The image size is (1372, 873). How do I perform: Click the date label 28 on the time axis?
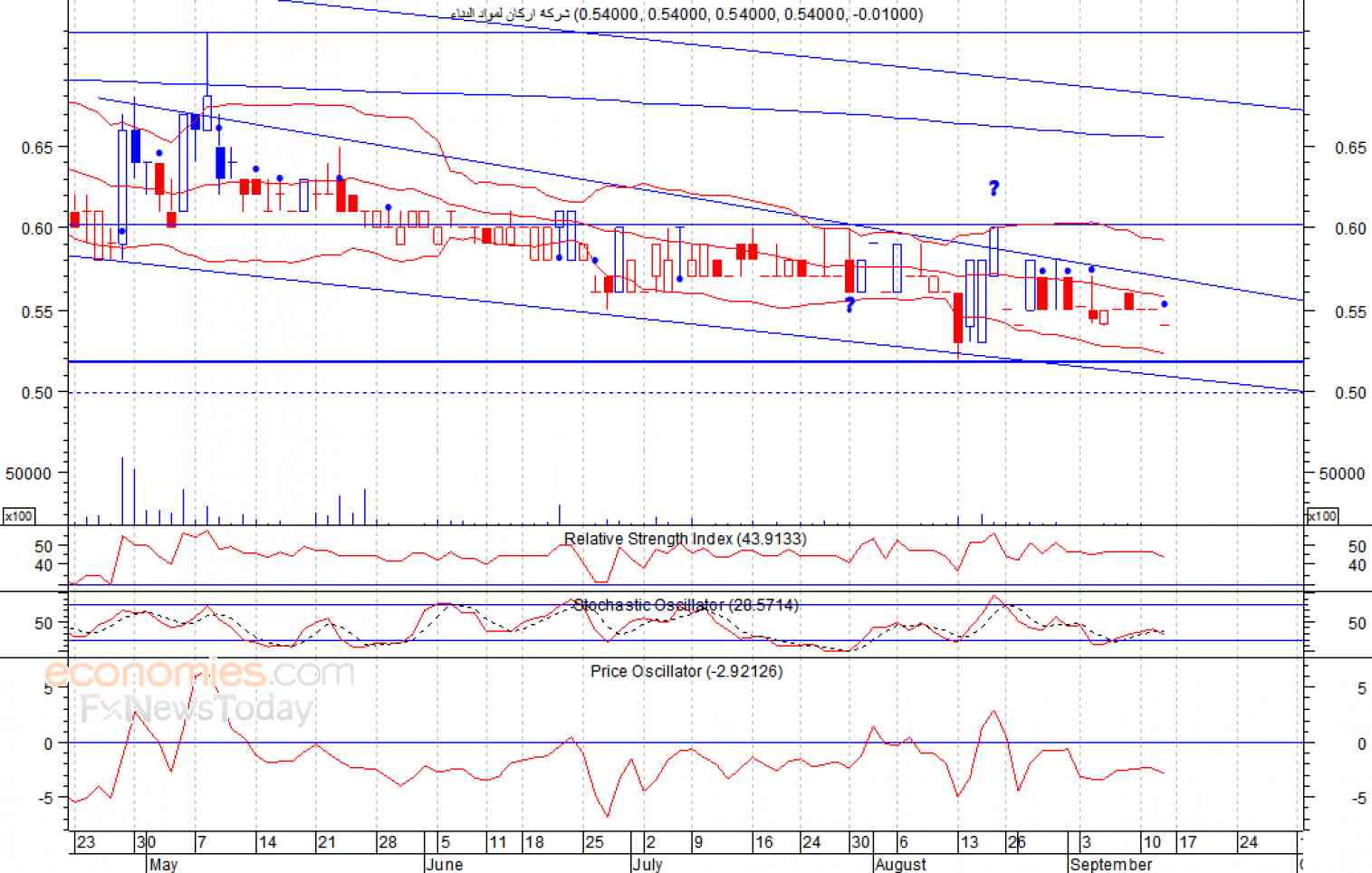pyautogui.click(x=388, y=842)
